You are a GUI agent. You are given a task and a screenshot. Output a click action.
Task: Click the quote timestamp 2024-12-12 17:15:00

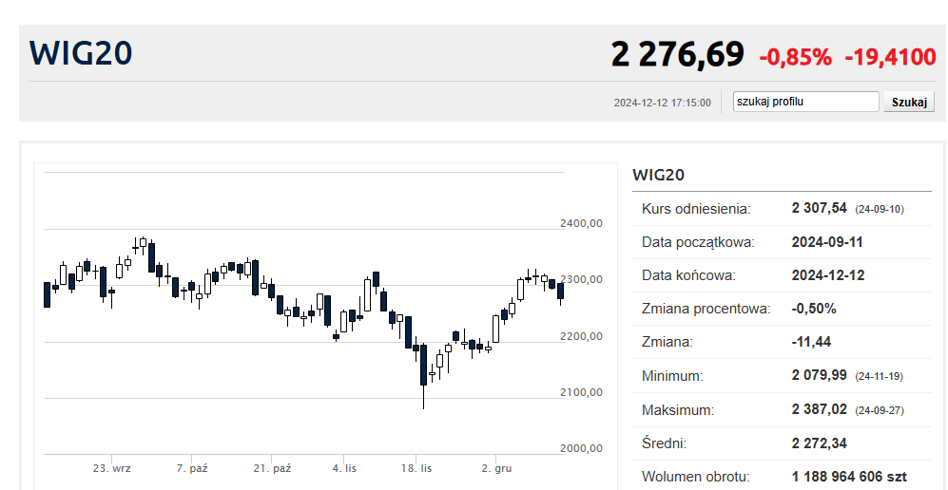662,103
